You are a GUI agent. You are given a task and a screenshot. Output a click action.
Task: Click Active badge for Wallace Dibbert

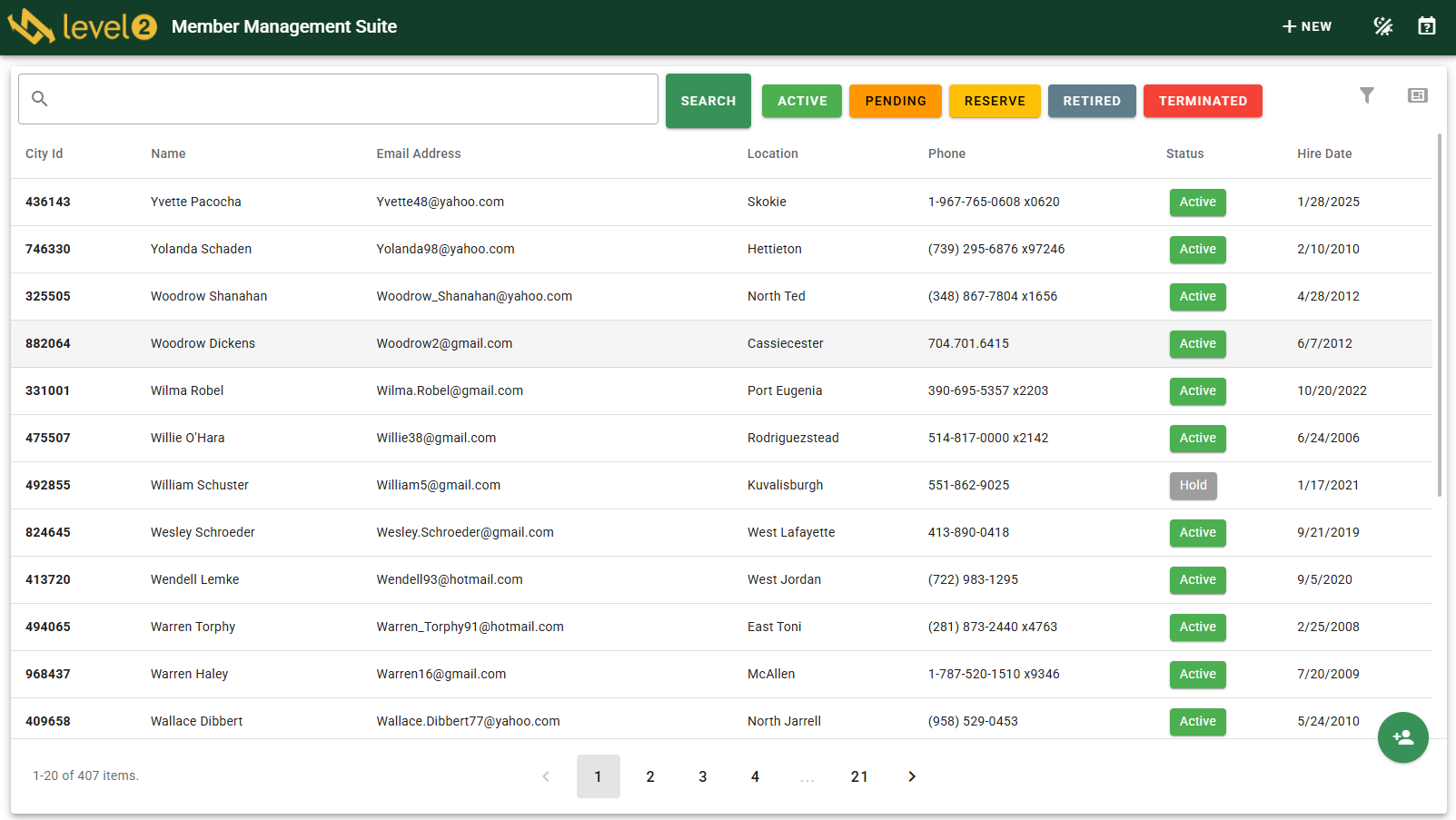(x=1197, y=722)
